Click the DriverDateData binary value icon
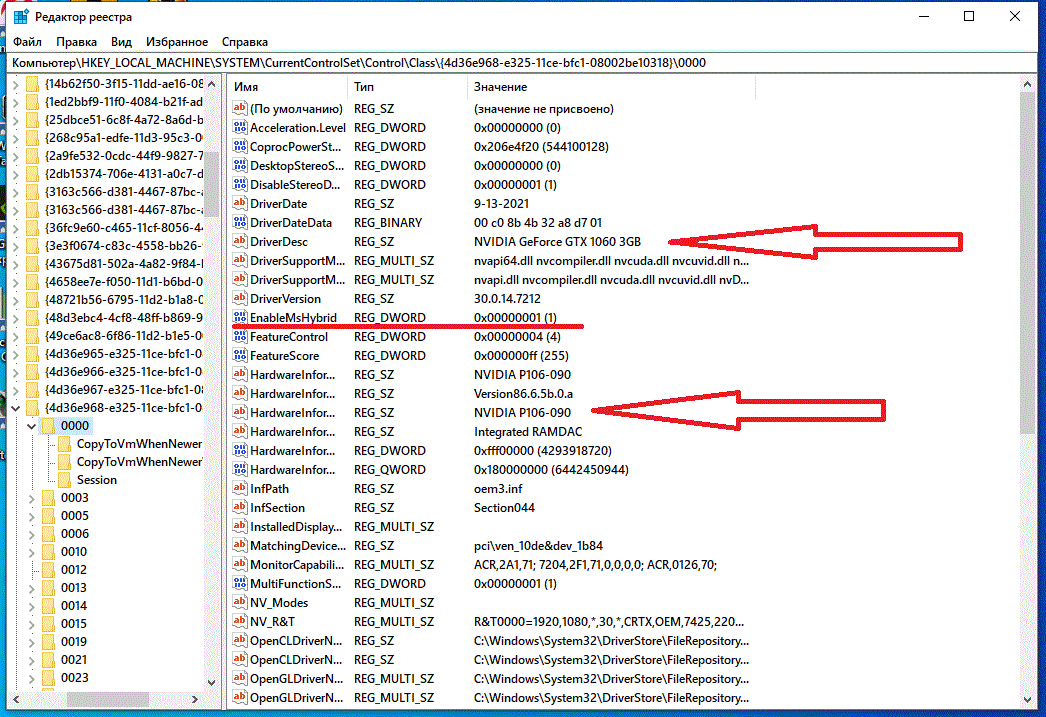Screen dimensions: 1046x717 [x=239, y=223]
